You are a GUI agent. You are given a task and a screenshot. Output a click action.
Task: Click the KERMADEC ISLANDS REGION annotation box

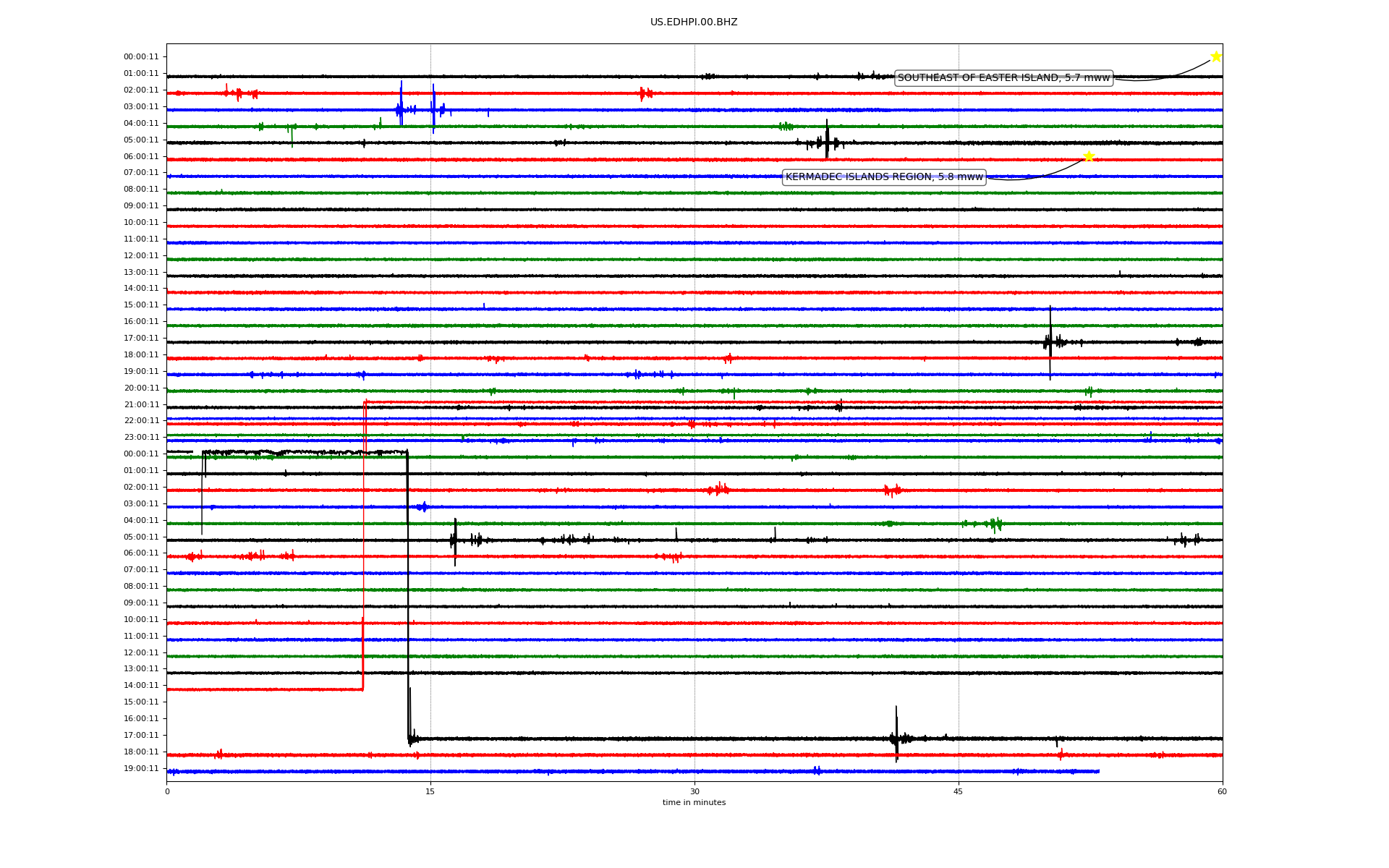tap(884, 177)
